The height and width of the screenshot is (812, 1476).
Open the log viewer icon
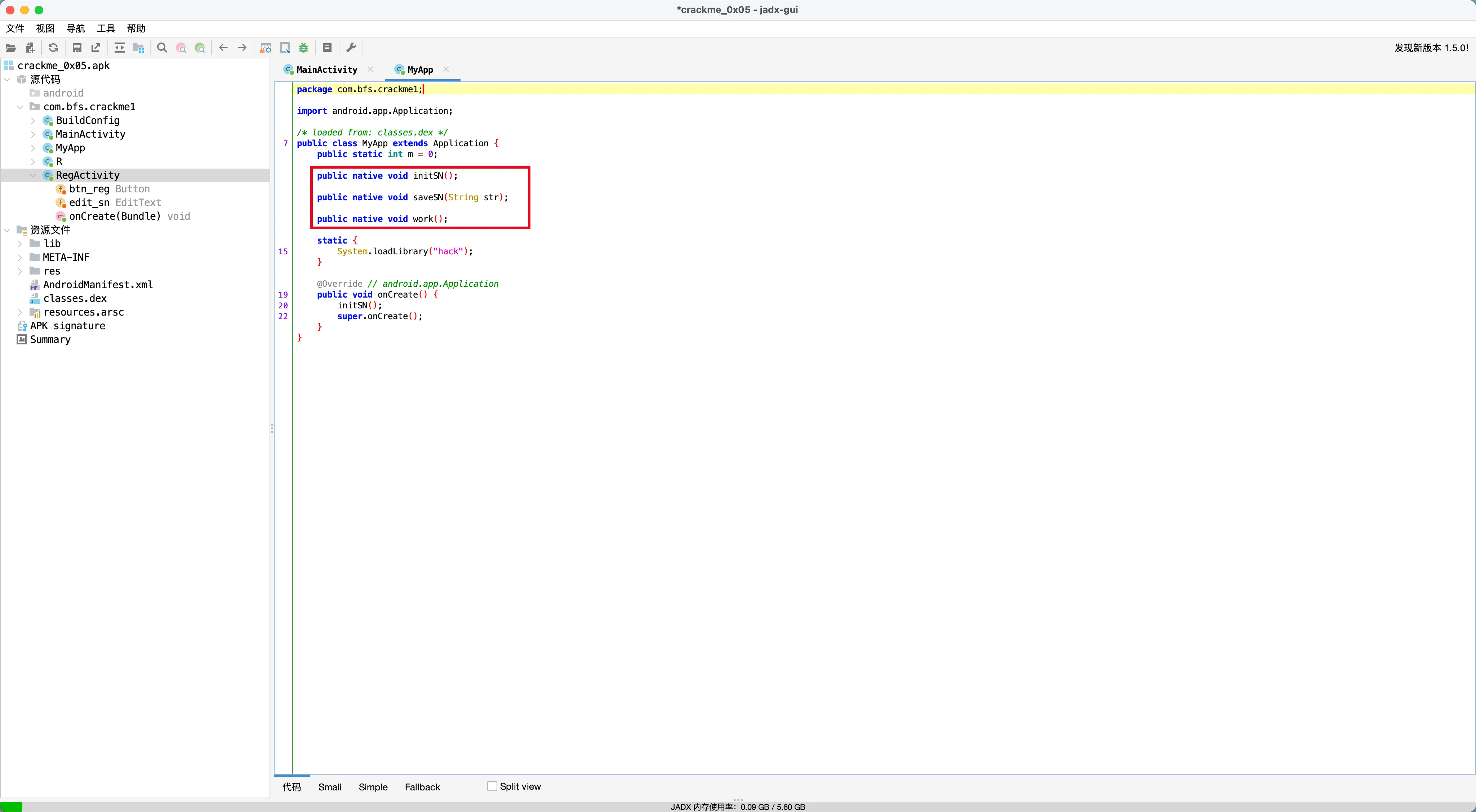click(x=327, y=48)
